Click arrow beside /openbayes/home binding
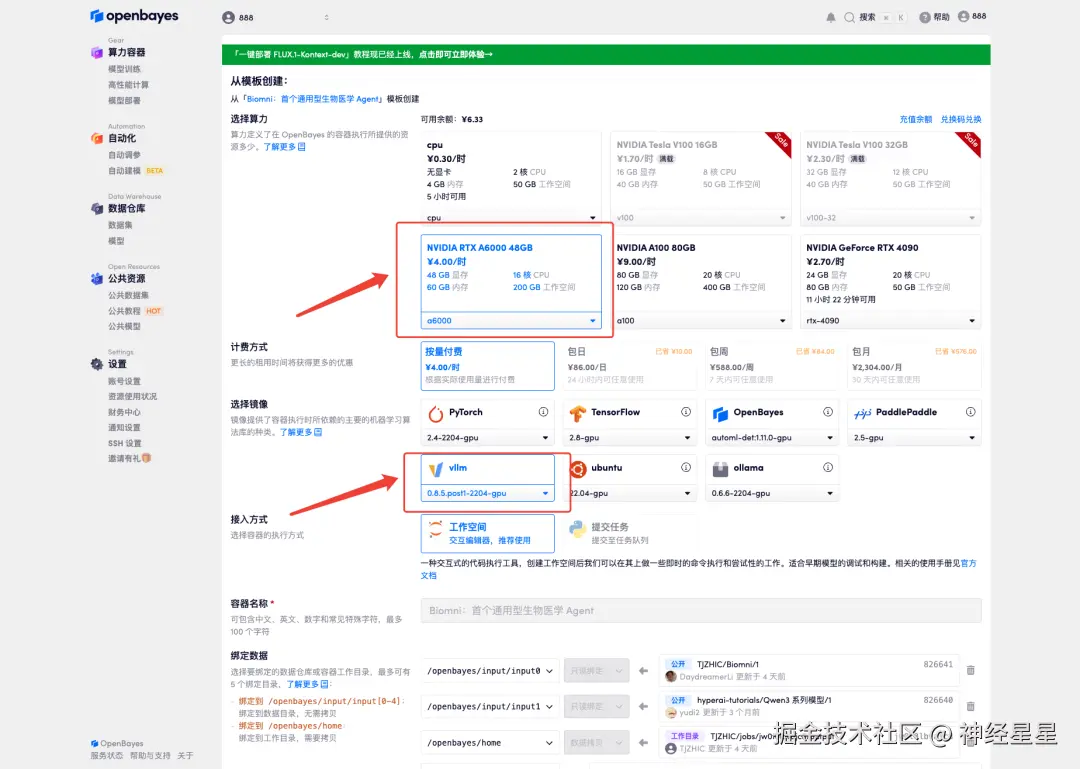 tap(643, 742)
